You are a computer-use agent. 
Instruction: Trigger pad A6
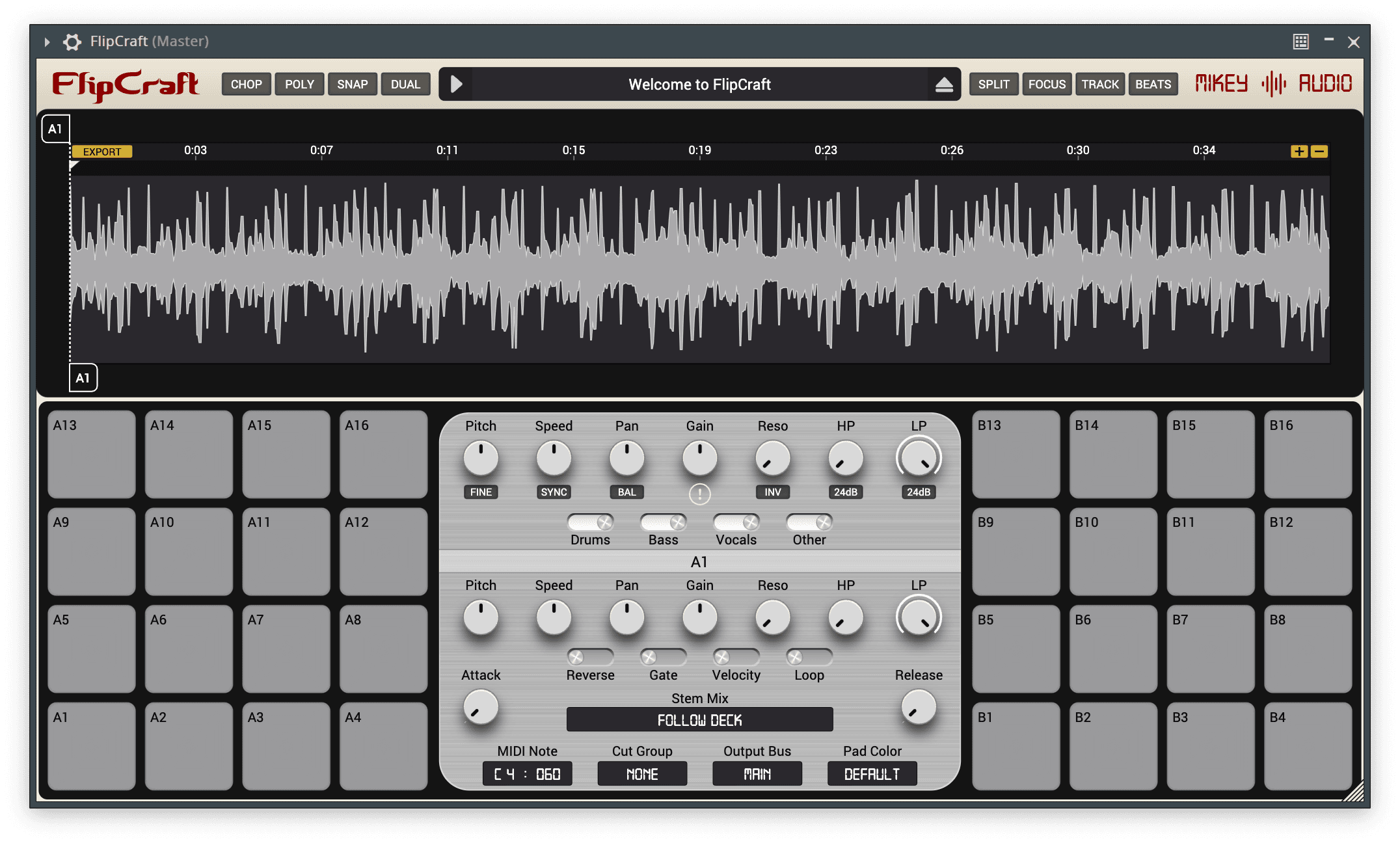tap(189, 649)
